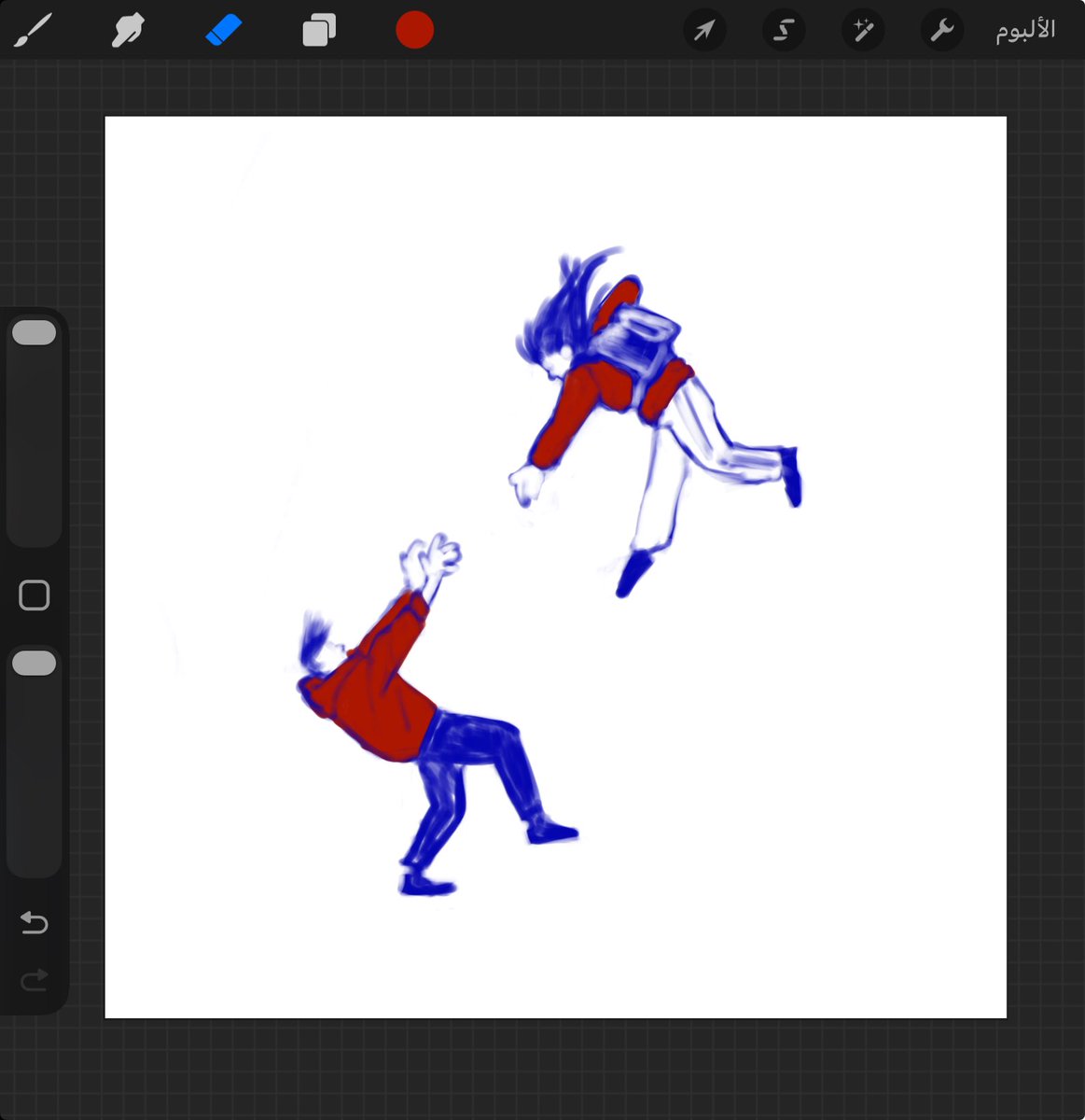Tap the drawing canvas artwork
The image size is (1085, 1120).
pos(555,567)
